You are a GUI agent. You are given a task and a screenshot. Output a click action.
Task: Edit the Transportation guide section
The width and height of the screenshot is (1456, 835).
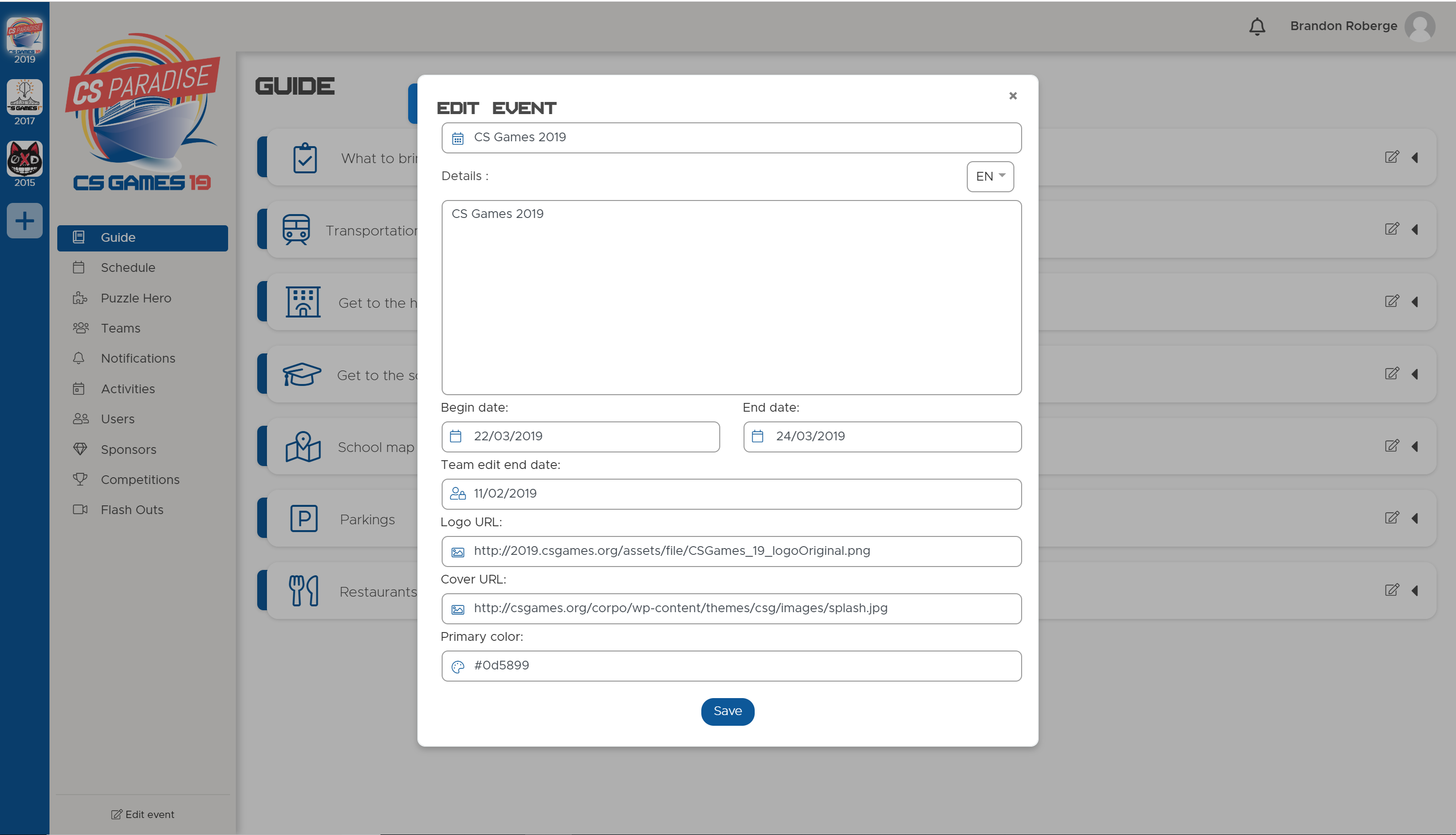(1392, 229)
